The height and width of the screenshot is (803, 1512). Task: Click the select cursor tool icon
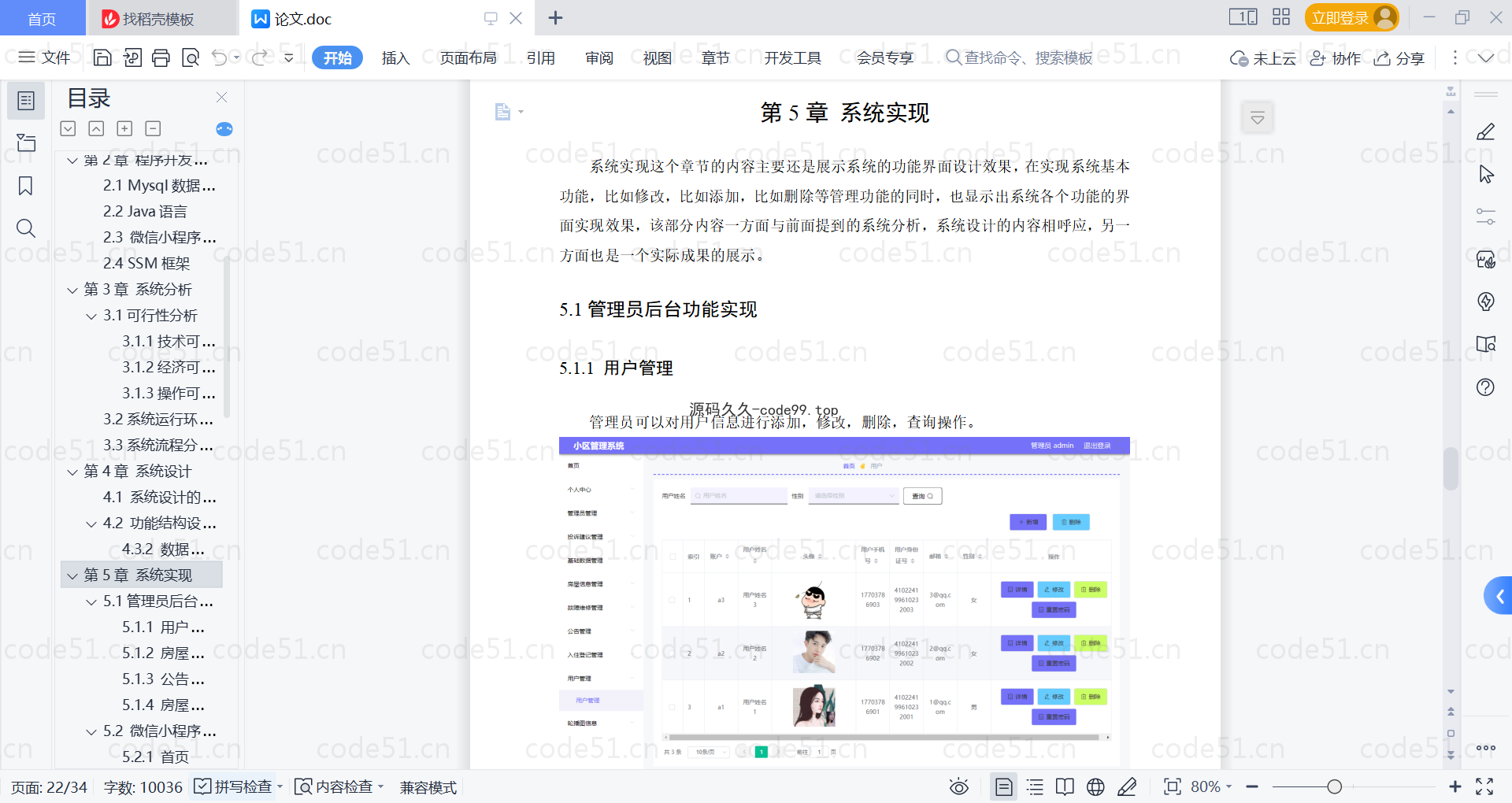coord(1485,174)
